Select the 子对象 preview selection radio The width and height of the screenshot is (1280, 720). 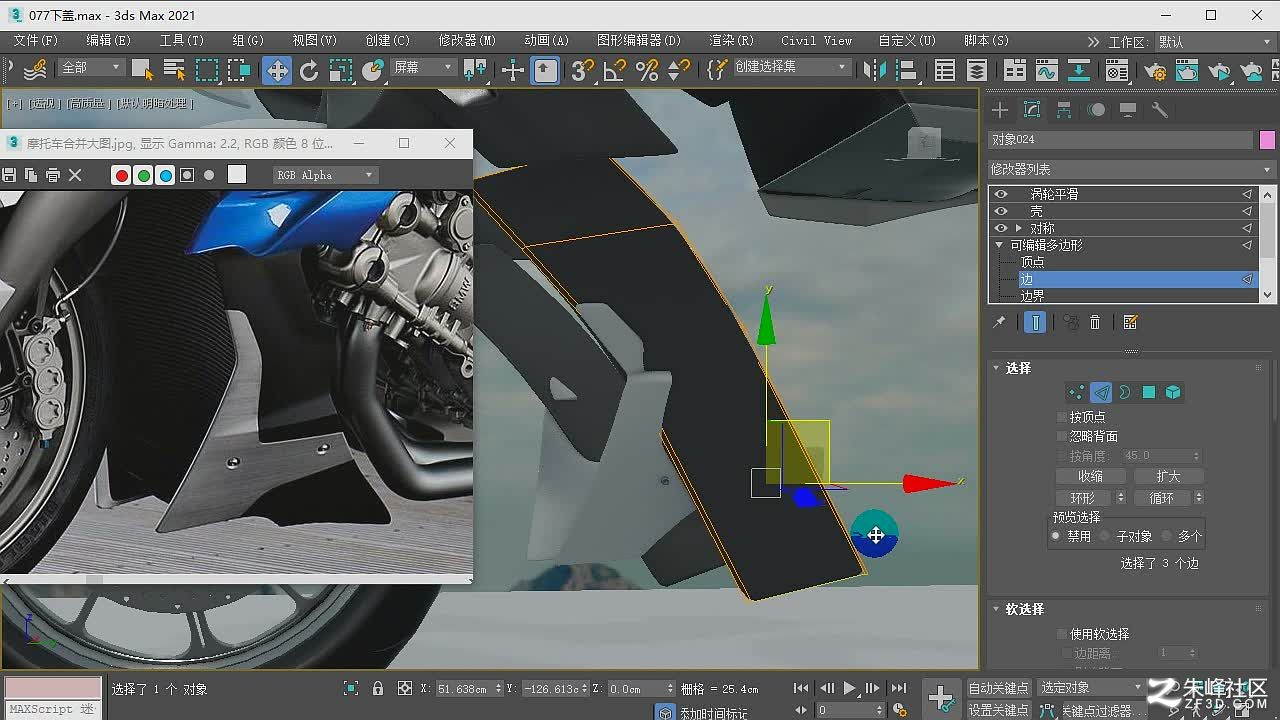(1105, 536)
